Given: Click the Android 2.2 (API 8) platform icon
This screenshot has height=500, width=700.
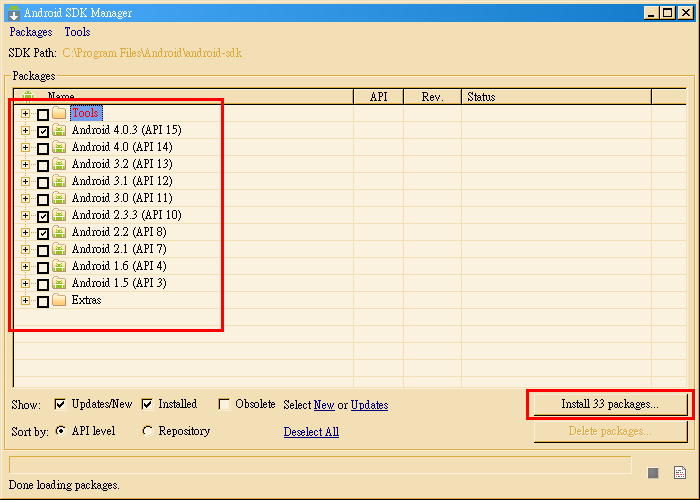Looking at the screenshot, I should (59, 232).
